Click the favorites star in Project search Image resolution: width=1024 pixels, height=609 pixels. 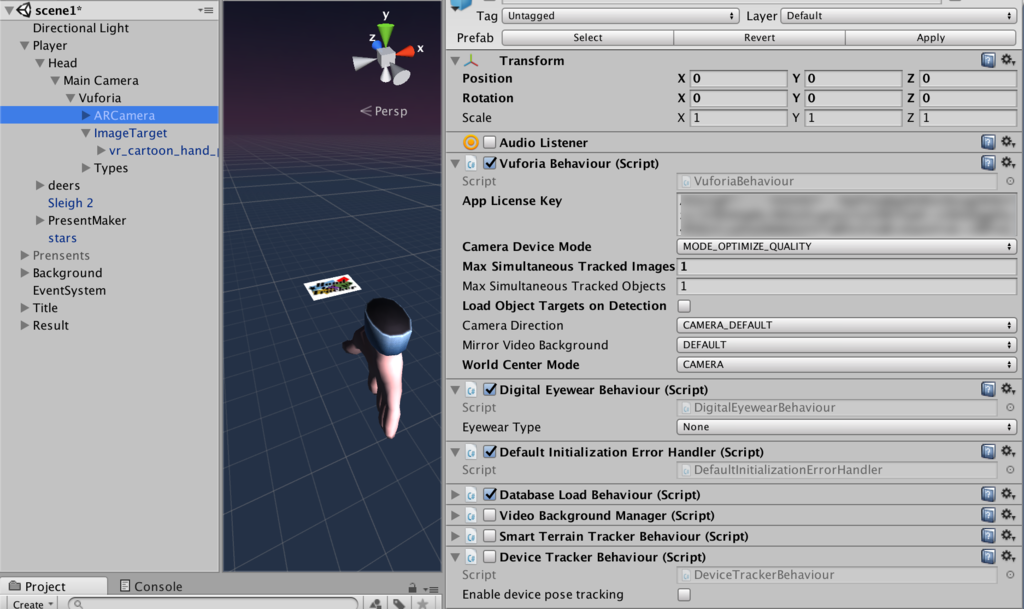tap(423, 604)
